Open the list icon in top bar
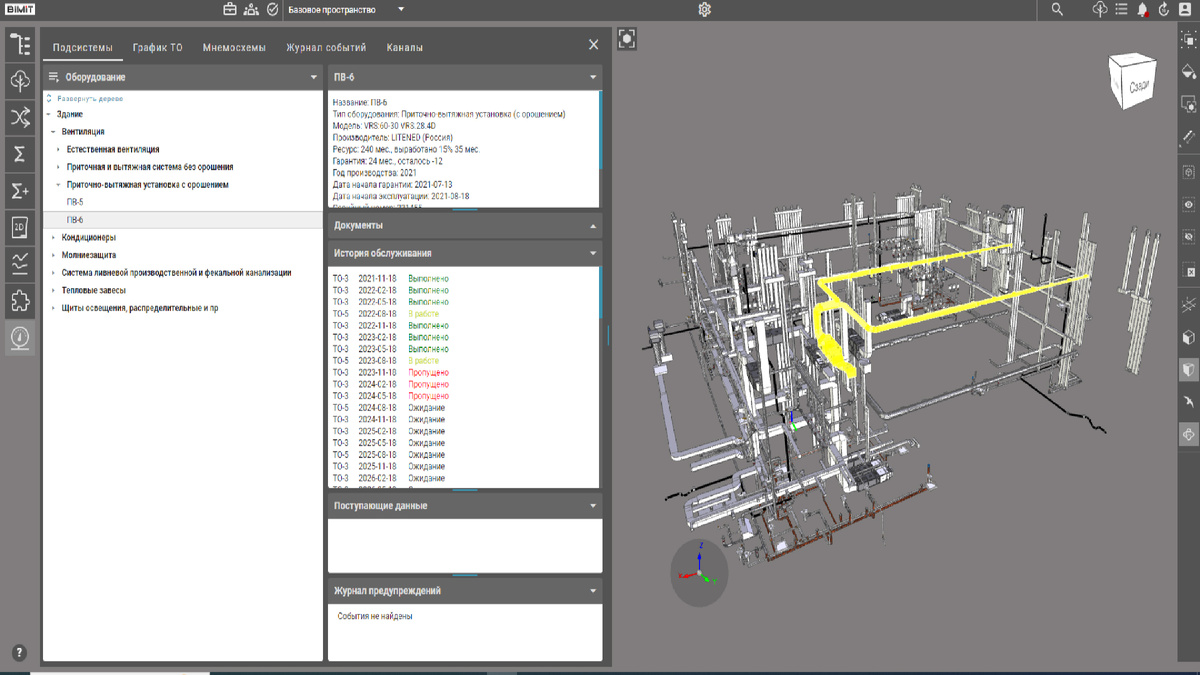 click(1121, 9)
